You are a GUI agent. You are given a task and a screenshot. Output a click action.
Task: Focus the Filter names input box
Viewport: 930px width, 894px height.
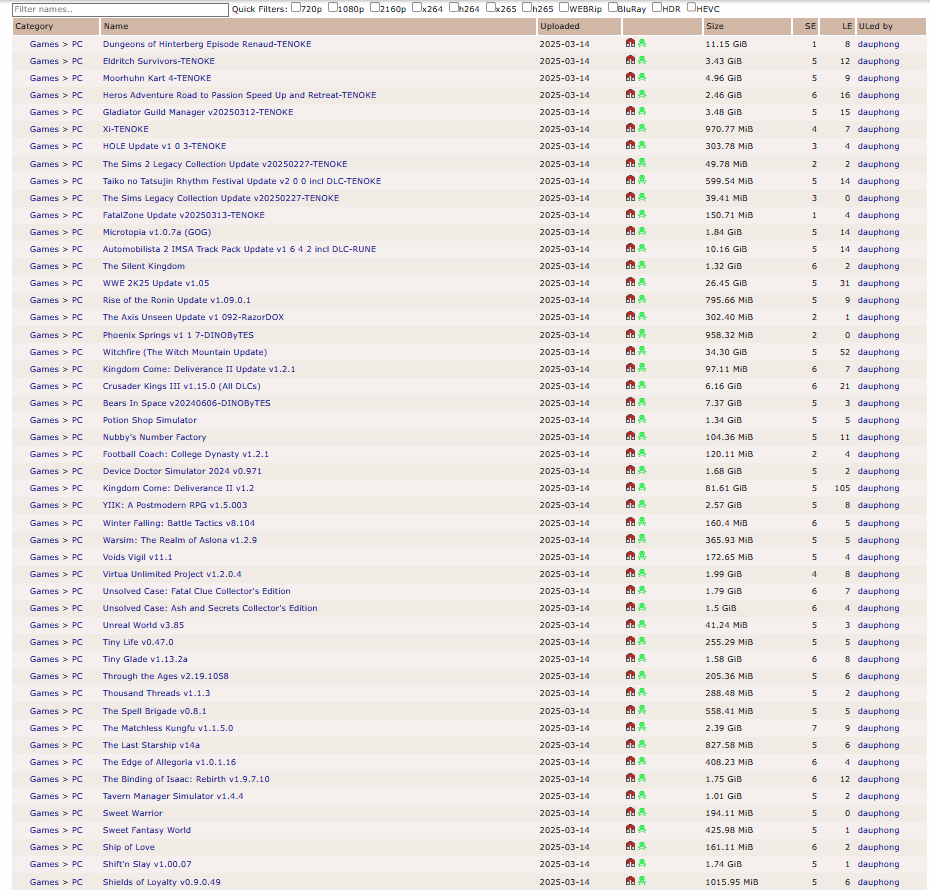pos(120,9)
